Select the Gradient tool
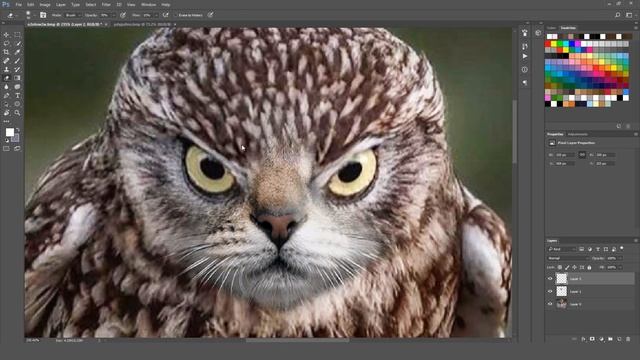Viewport: 640px width, 360px height. coord(17,78)
